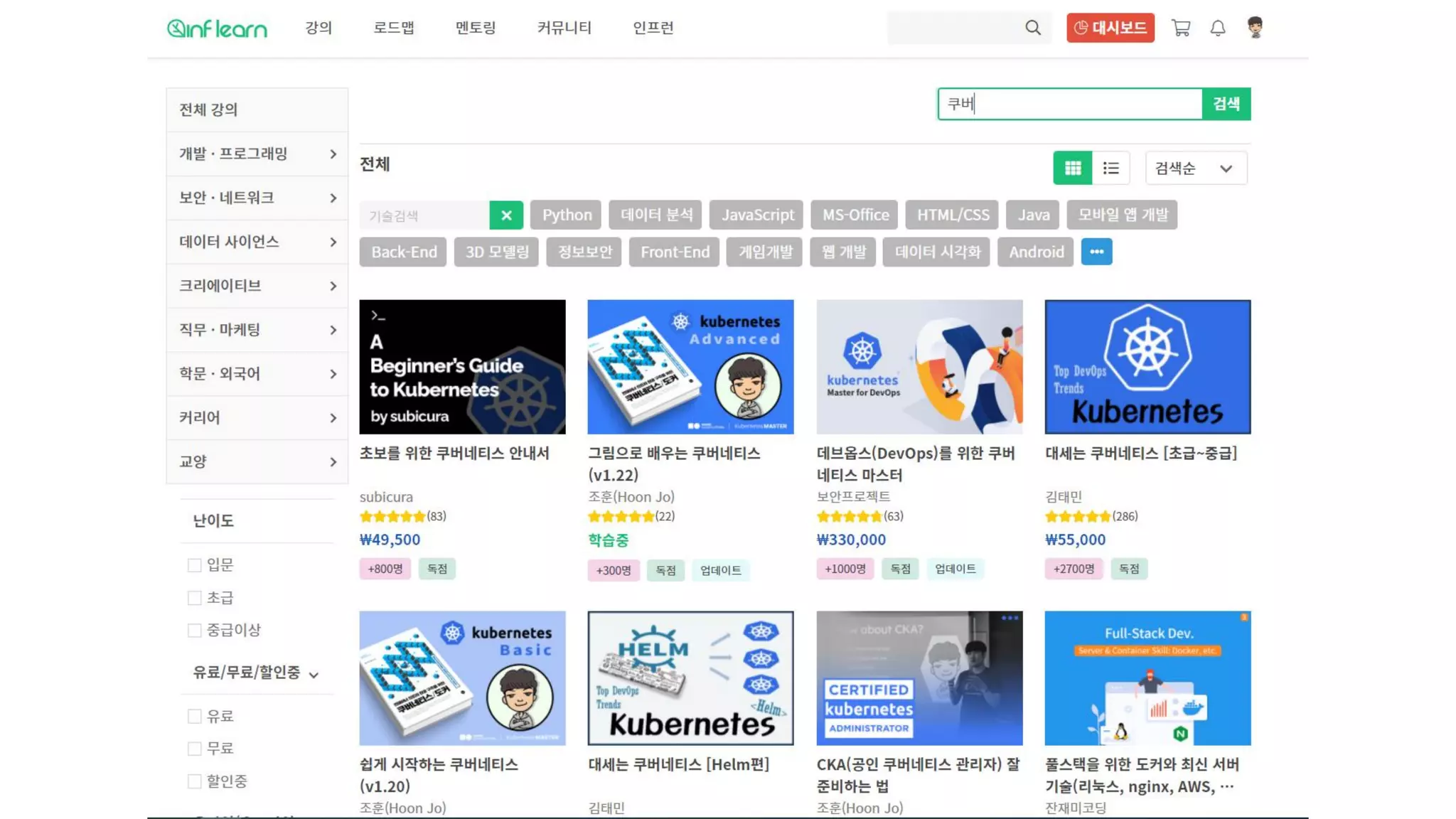Click the magnifier search icon in header
The height and width of the screenshot is (819, 1456).
point(1032,28)
